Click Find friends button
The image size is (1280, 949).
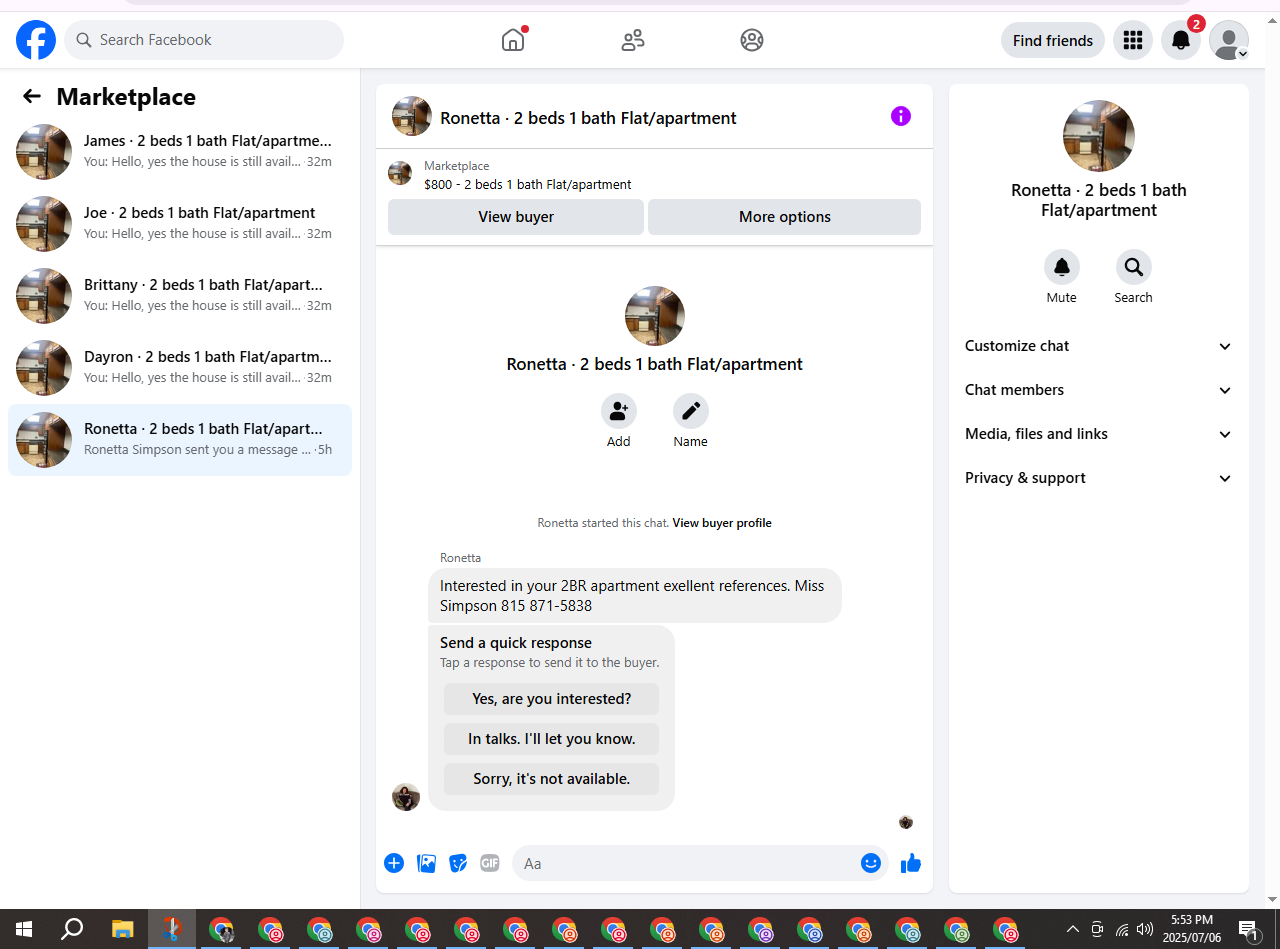tap(1053, 40)
